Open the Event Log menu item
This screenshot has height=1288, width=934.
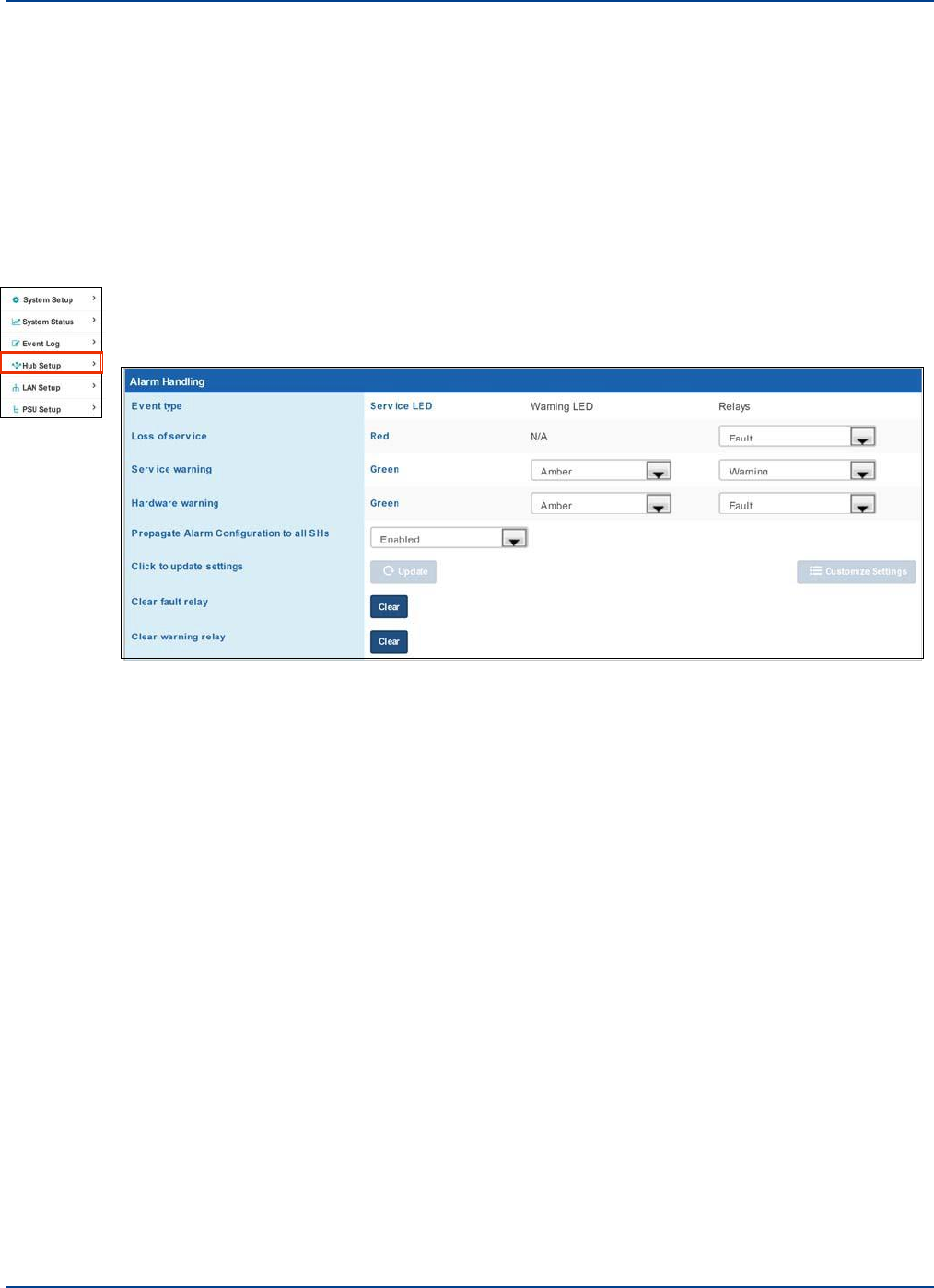pyautogui.click(x=51, y=344)
